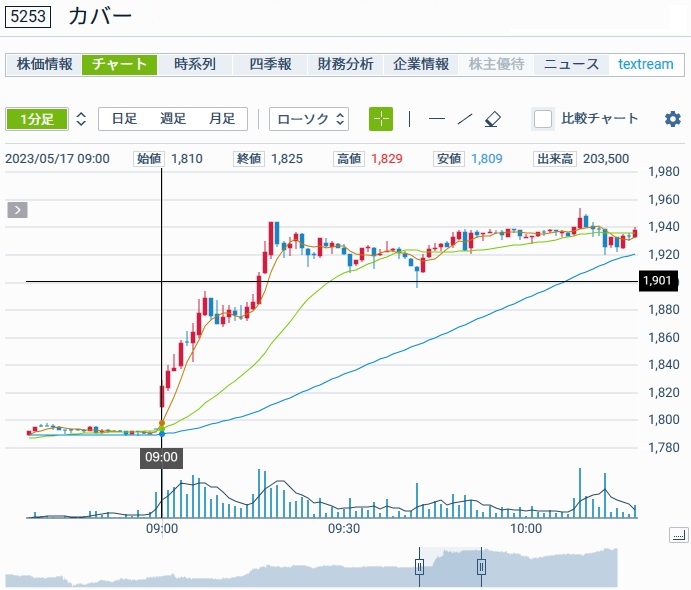691x590 pixels.
Task: Click the textream link
Action: coord(645,64)
